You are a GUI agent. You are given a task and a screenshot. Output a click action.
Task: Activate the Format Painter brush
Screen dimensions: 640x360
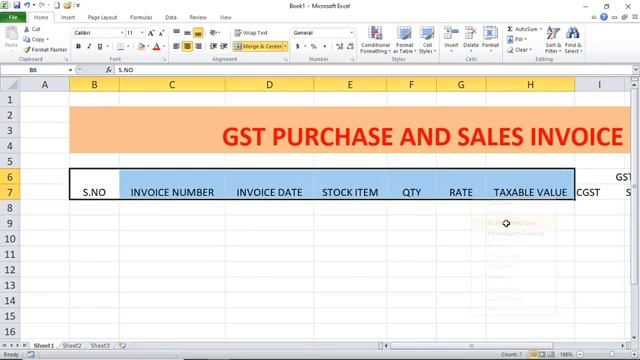(x=27, y=50)
